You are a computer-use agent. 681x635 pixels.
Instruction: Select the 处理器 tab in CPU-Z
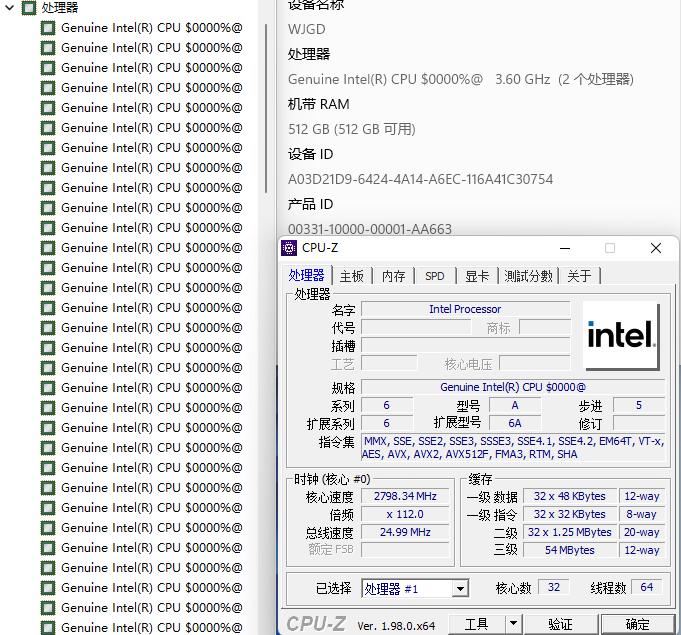pos(307,275)
